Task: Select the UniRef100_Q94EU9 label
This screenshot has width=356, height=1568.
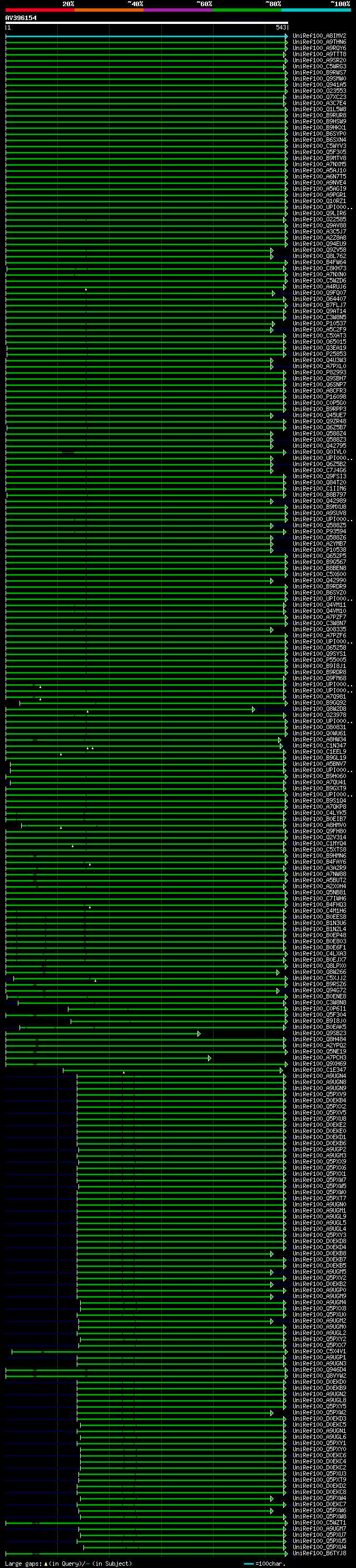Action: click(x=319, y=244)
